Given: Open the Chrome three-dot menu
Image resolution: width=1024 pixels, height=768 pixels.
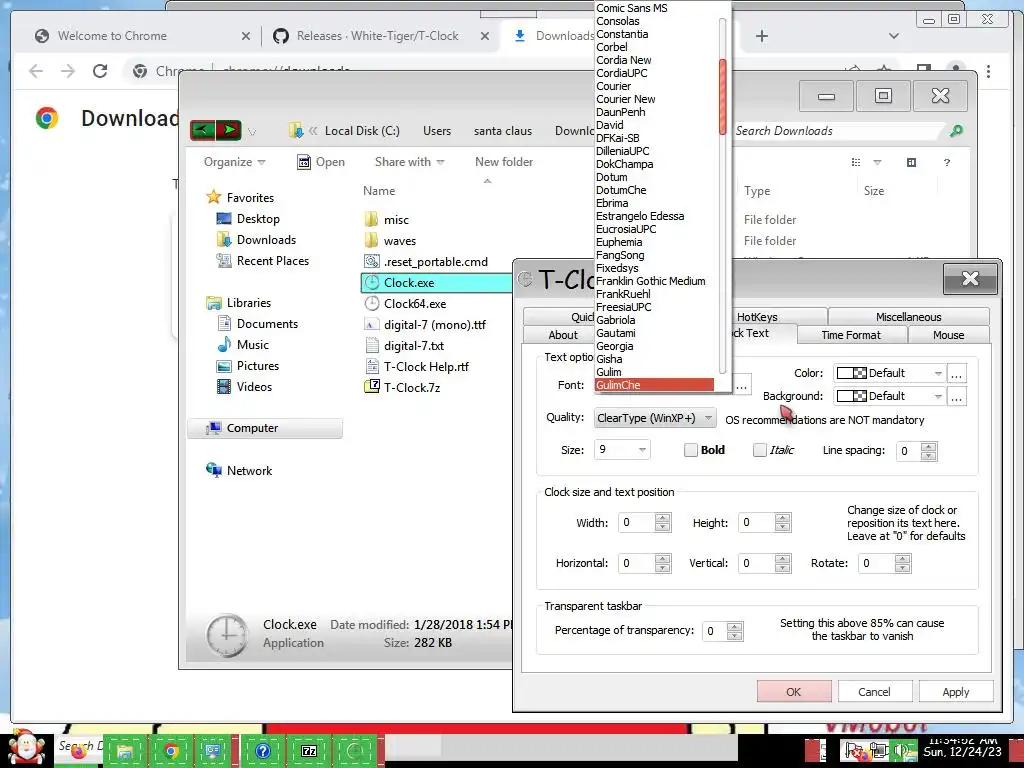Looking at the screenshot, I should 988,71.
